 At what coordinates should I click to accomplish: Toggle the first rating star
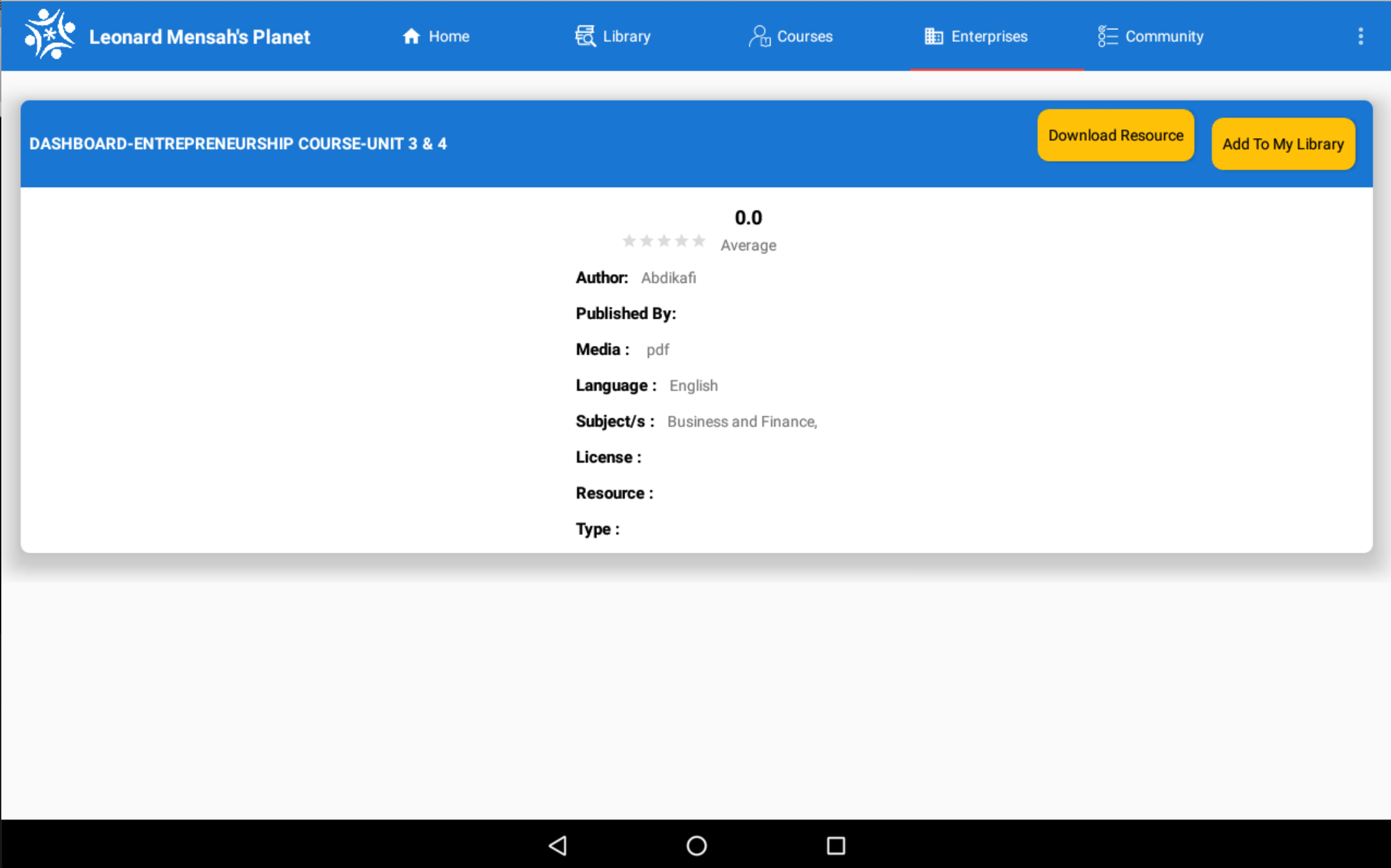coord(630,240)
